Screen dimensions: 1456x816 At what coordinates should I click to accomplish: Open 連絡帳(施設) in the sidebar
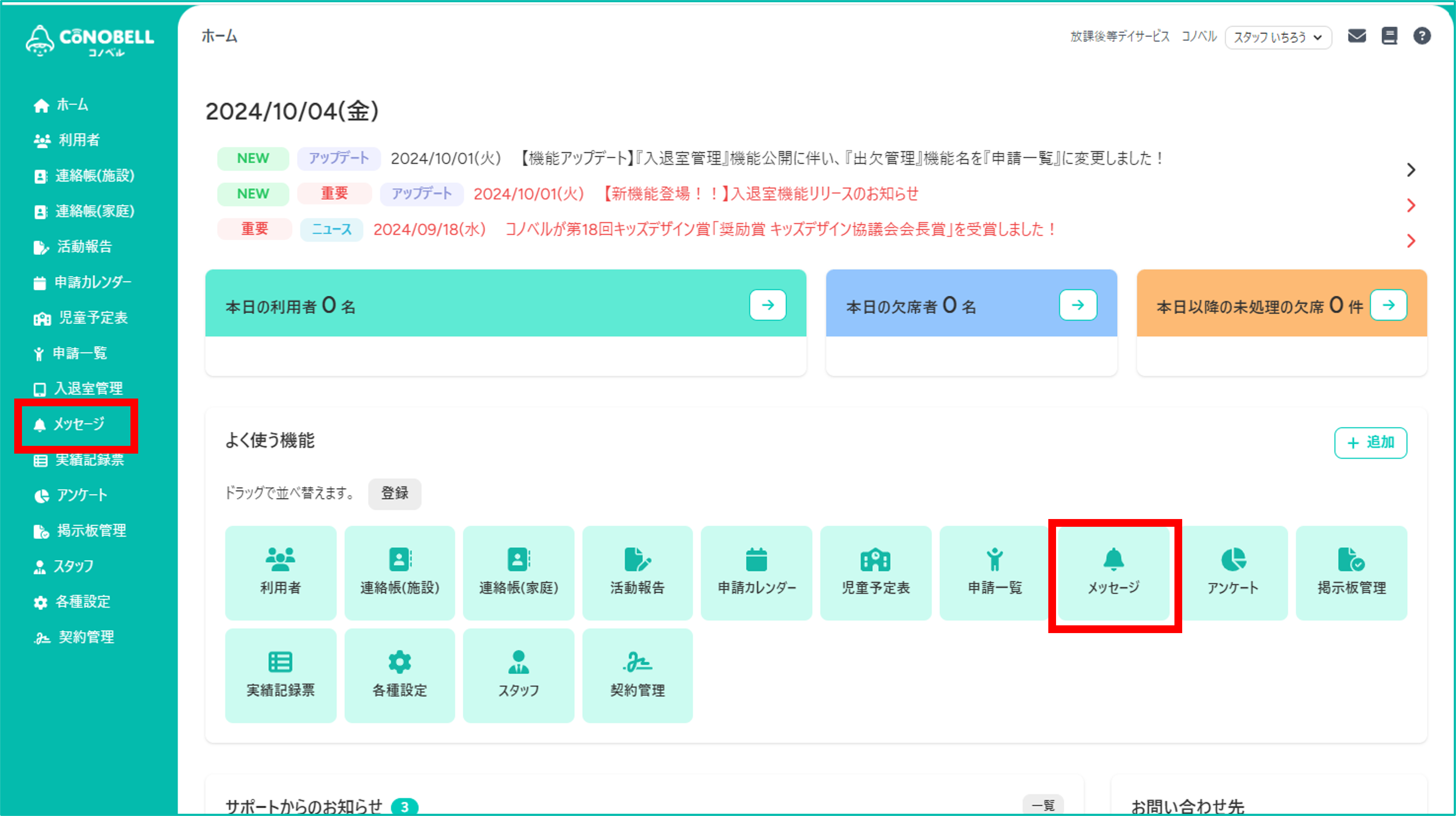point(84,176)
